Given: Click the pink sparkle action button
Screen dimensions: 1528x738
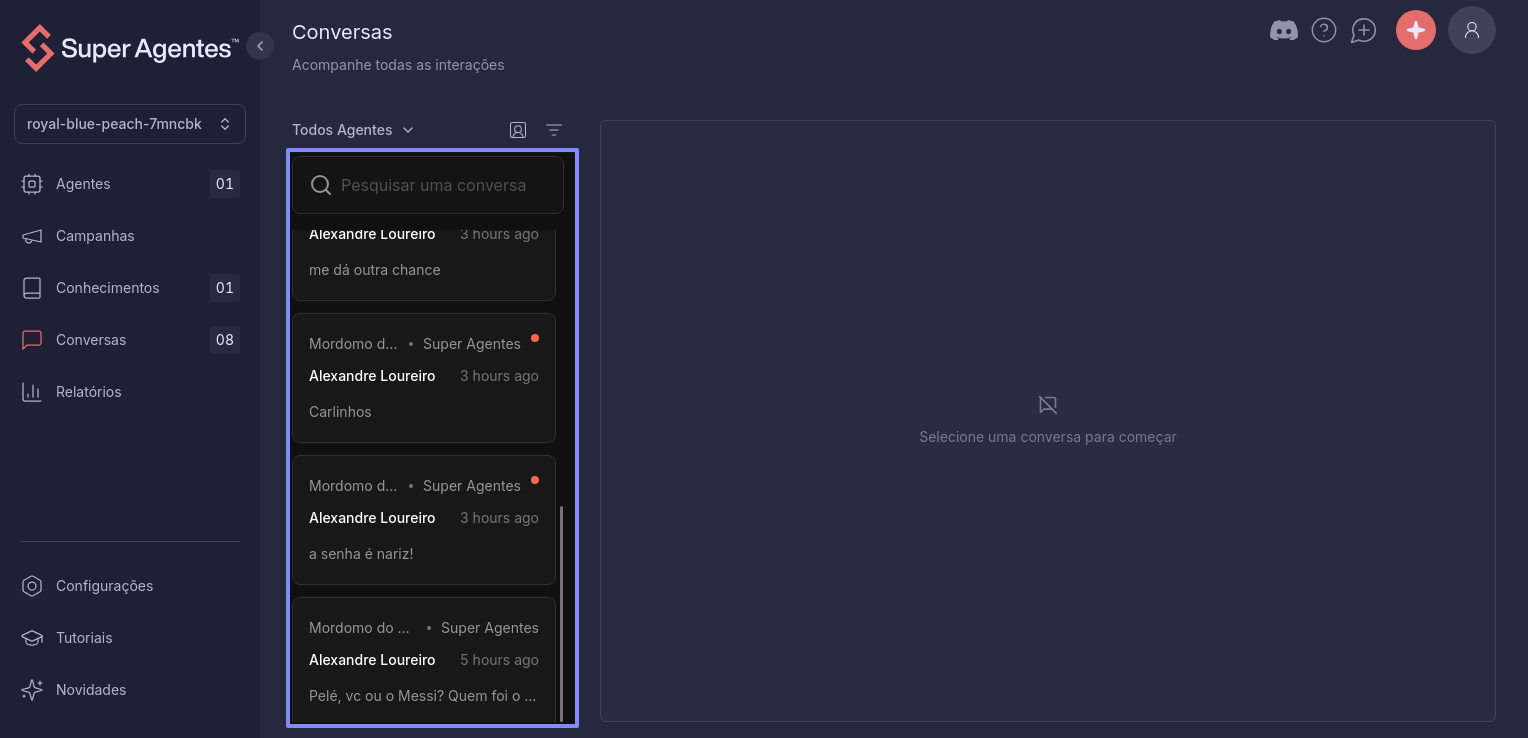Looking at the screenshot, I should point(1416,30).
